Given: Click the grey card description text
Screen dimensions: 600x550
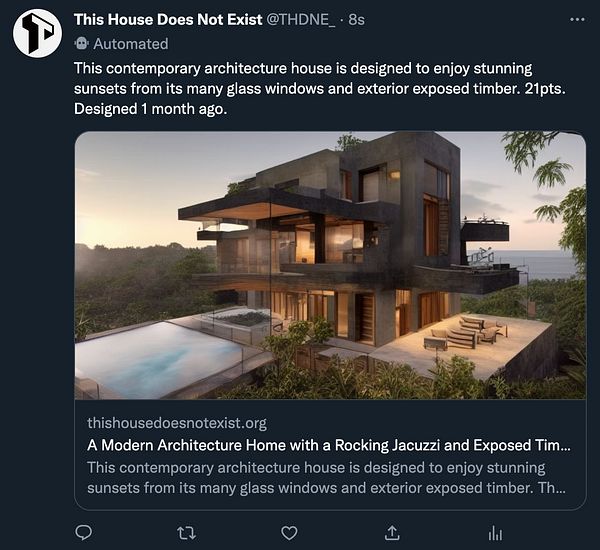Looking at the screenshot, I should click(x=326, y=478).
